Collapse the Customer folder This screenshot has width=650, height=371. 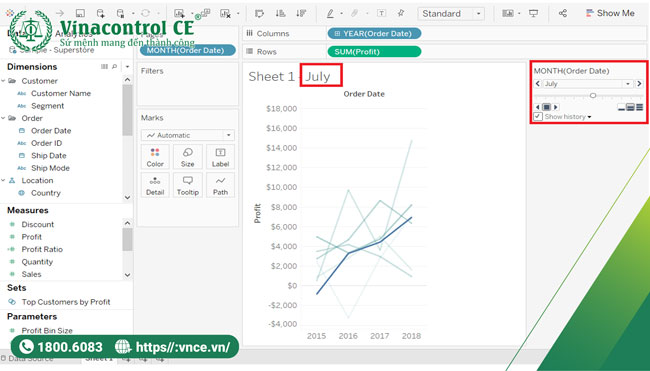tap(3, 81)
